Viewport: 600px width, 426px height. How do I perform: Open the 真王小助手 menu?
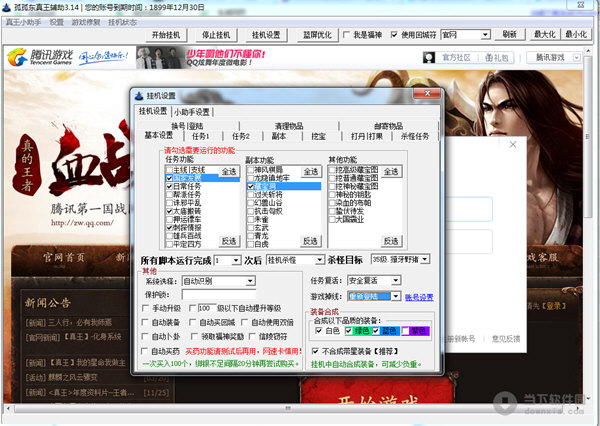click(x=23, y=22)
